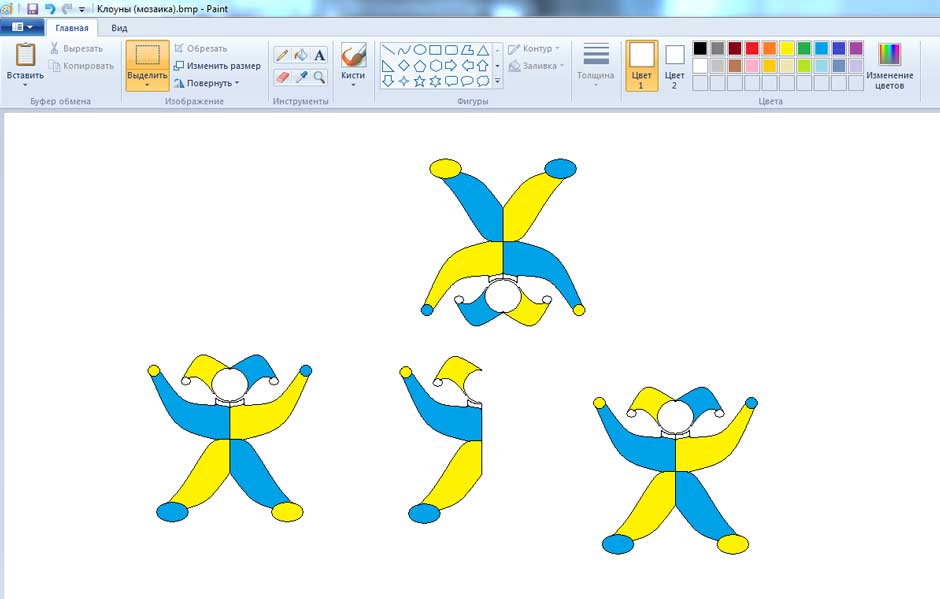Open the Вид tab
The height and width of the screenshot is (599, 940).
coord(119,28)
